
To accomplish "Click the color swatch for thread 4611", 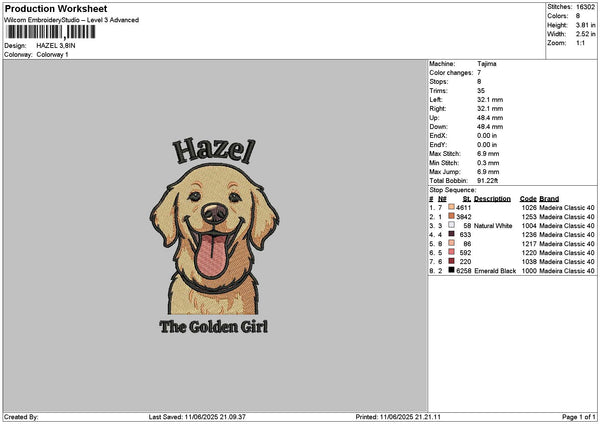I will click(x=452, y=207).
